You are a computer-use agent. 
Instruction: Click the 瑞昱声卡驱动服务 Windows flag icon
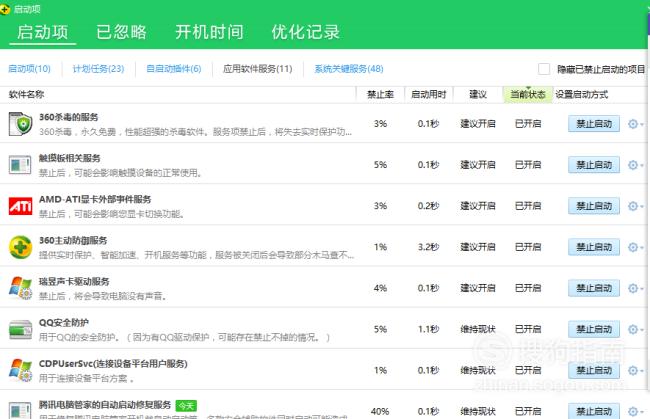pos(20,288)
